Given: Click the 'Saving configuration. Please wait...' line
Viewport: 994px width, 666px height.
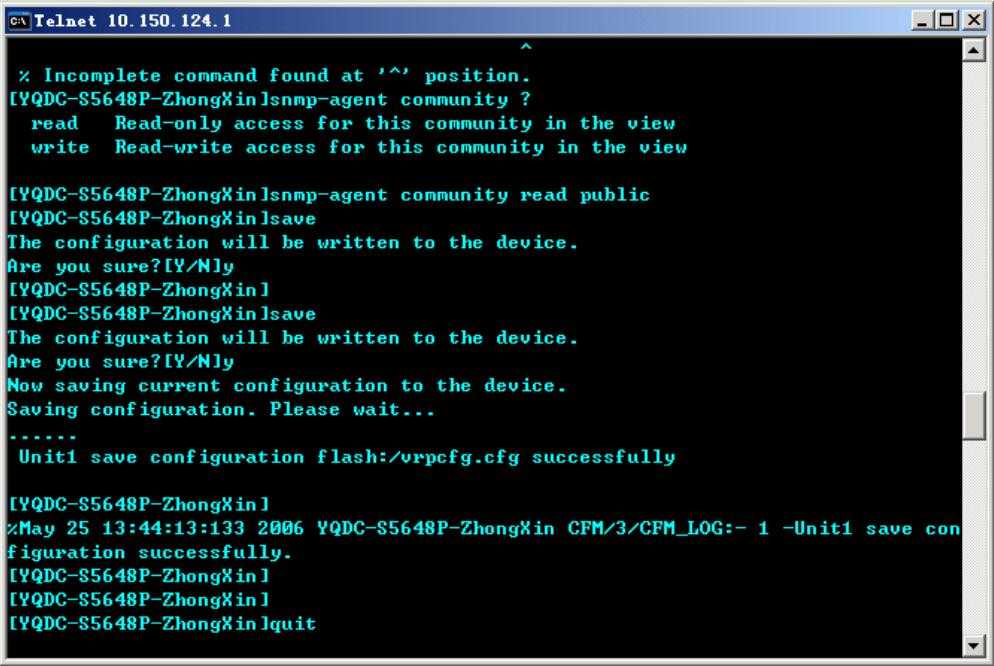Looking at the screenshot, I should [x=221, y=410].
